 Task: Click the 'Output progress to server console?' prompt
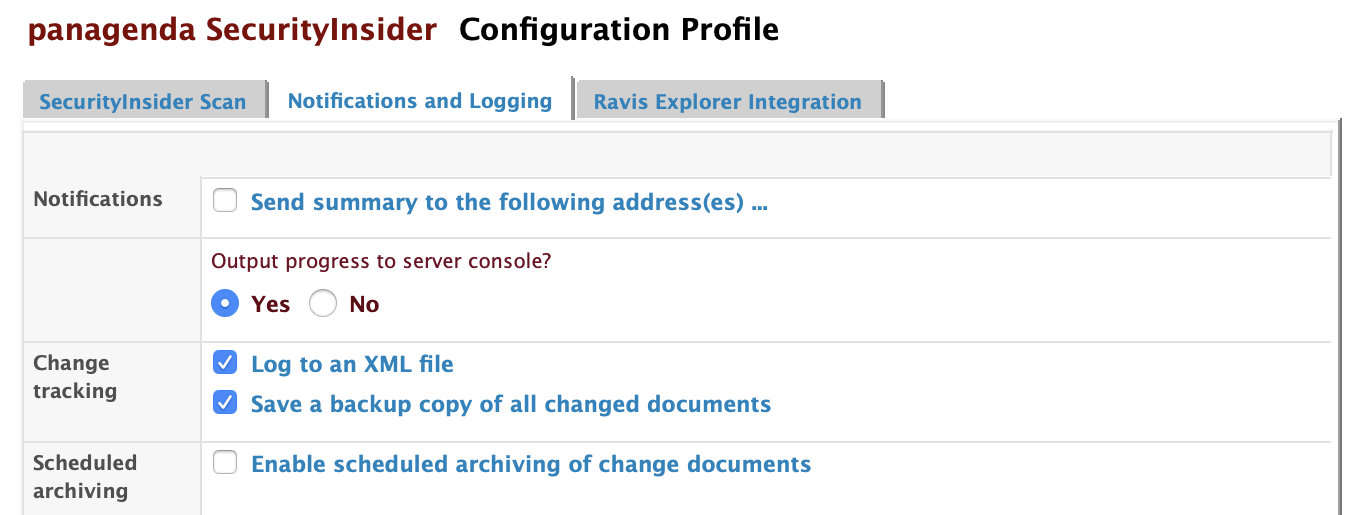click(380, 261)
